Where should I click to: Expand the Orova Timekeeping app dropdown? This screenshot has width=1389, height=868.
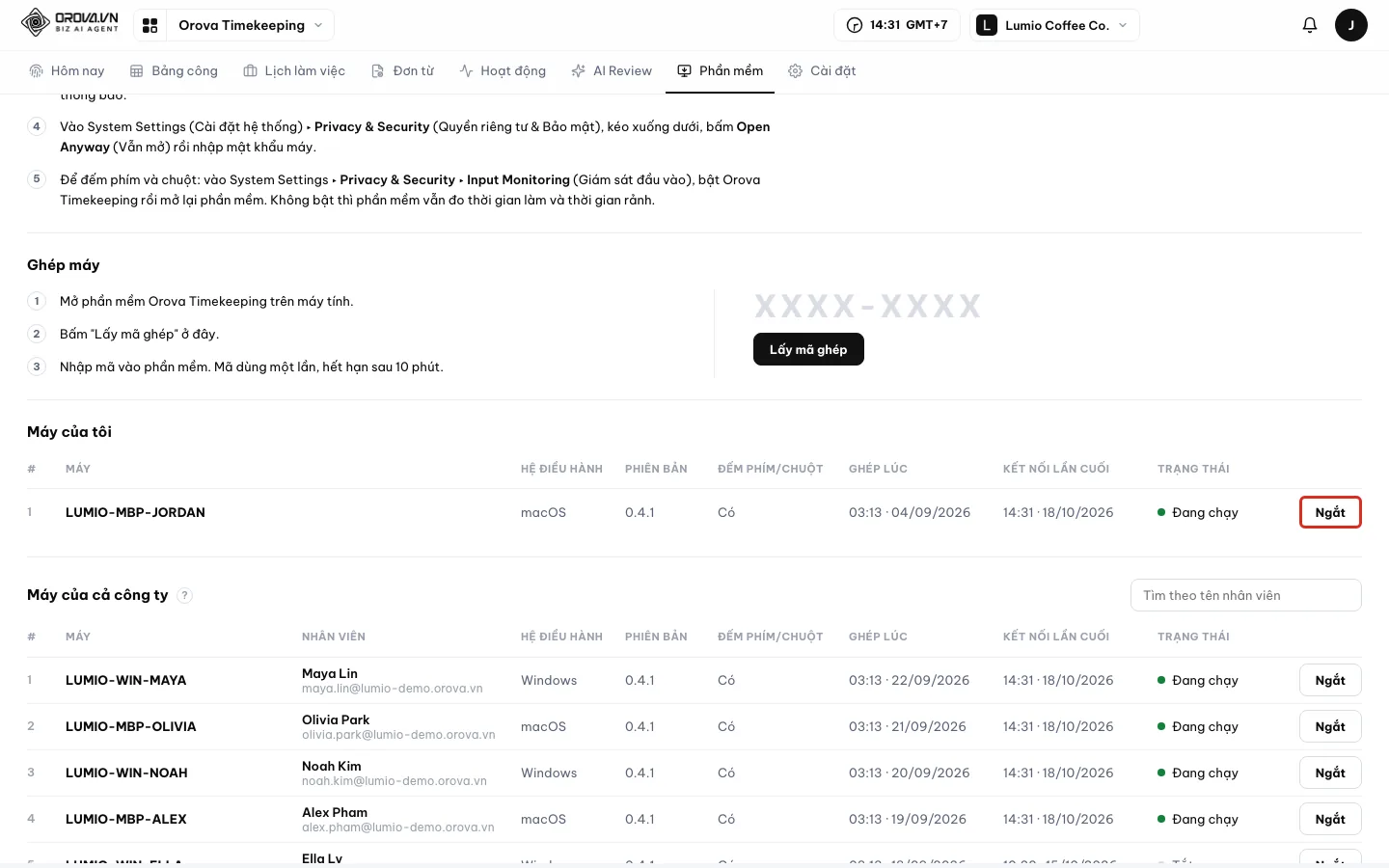point(251,25)
